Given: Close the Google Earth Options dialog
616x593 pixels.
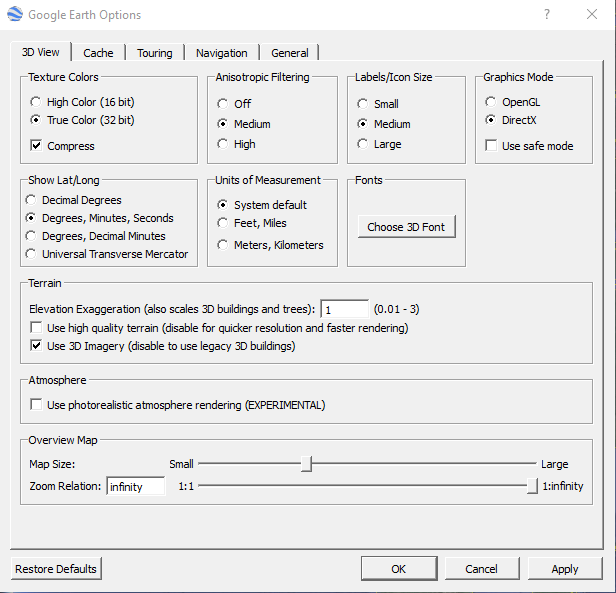Looking at the screenshot, I should tap(592, 15).
